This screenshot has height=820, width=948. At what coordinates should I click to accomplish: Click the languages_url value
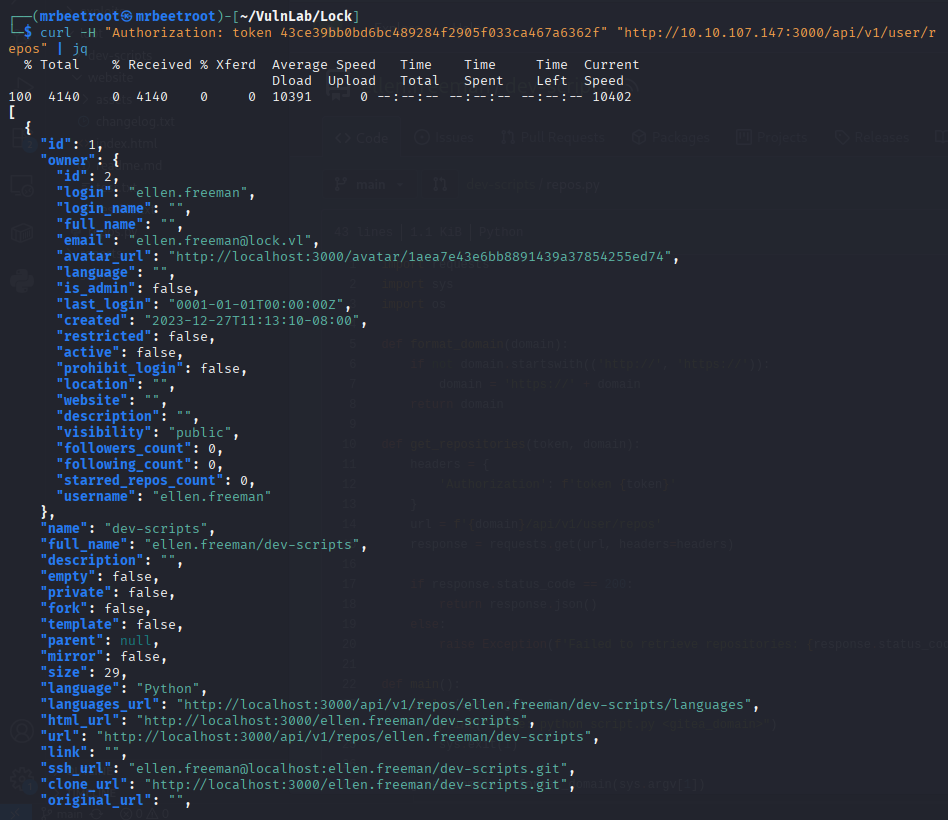pos(464,704)
